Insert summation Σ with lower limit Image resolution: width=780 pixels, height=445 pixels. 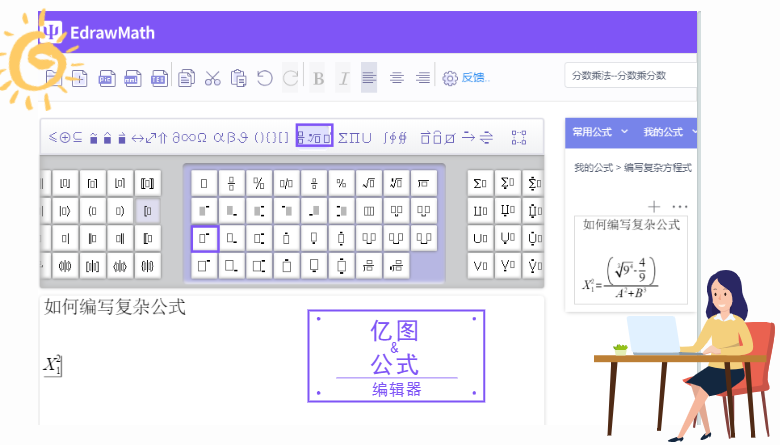click(x=507, y=183)
